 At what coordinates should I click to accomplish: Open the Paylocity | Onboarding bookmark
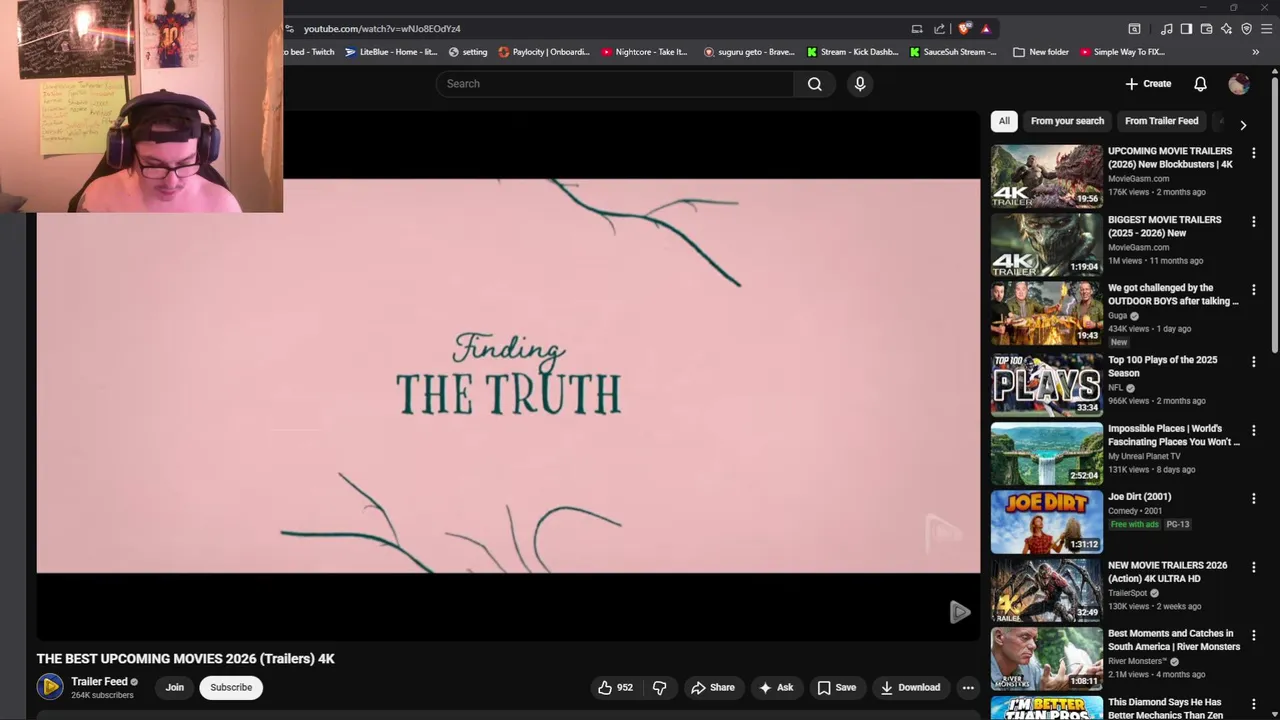[544, 52]
